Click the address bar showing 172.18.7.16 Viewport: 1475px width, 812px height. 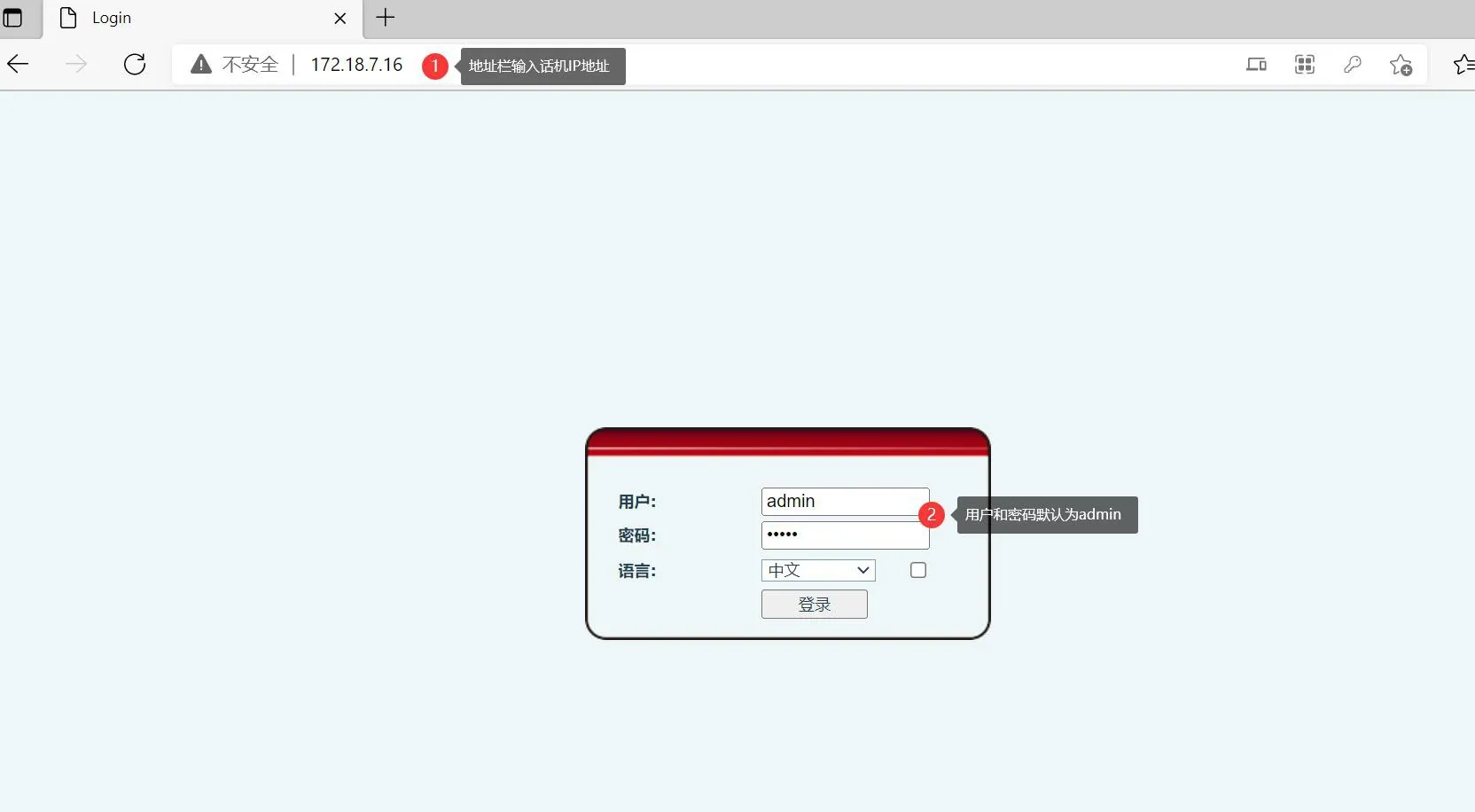[x=356, y=64]
